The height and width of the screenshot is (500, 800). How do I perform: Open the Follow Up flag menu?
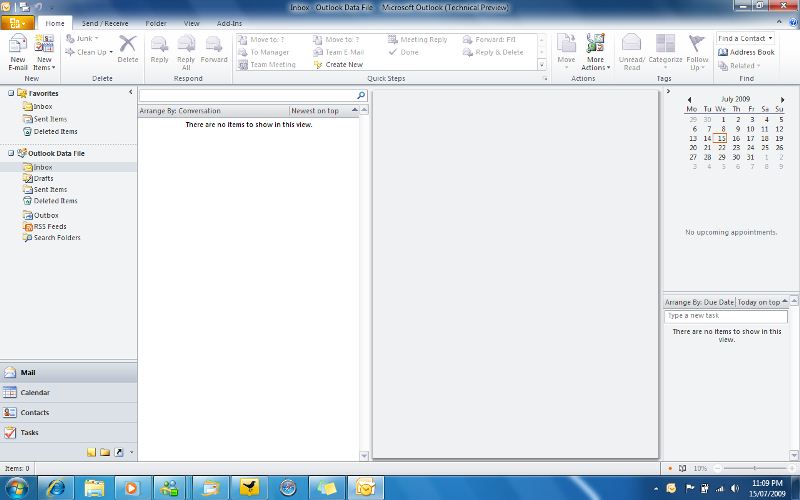pos(697,52)
